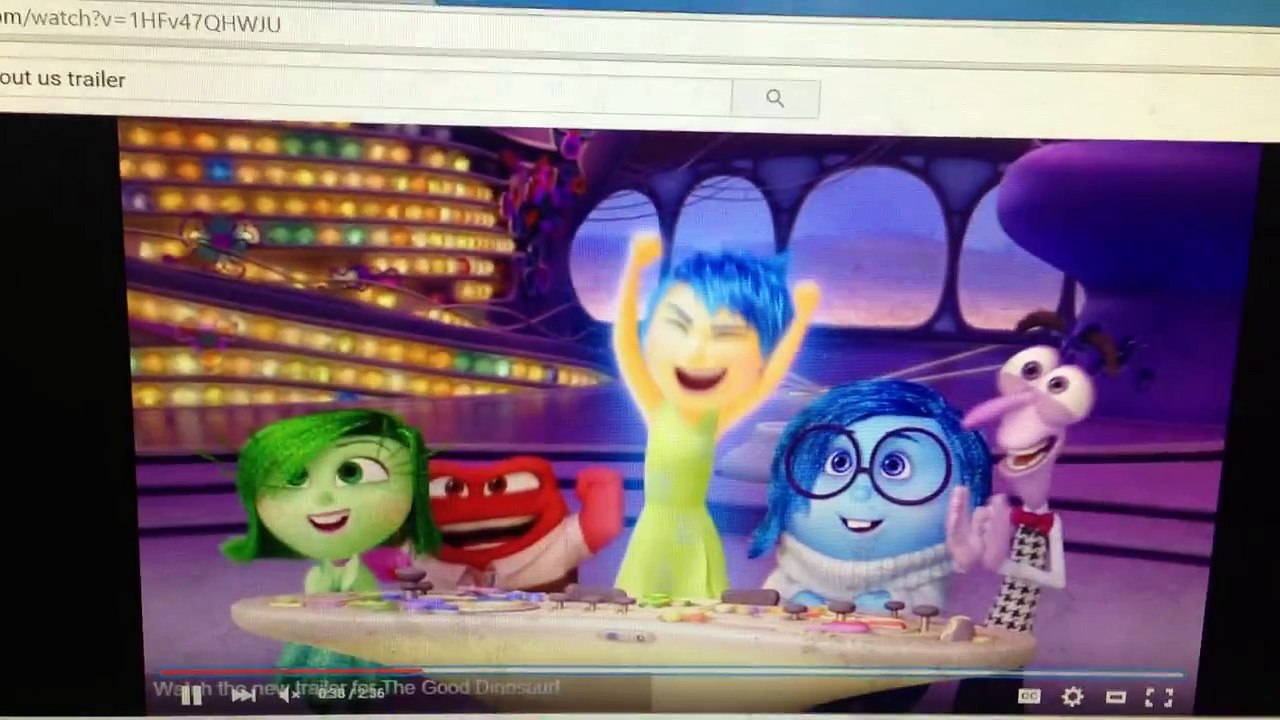
Task: Seek along the video progress bar
Action: click(x=670, y=672)
